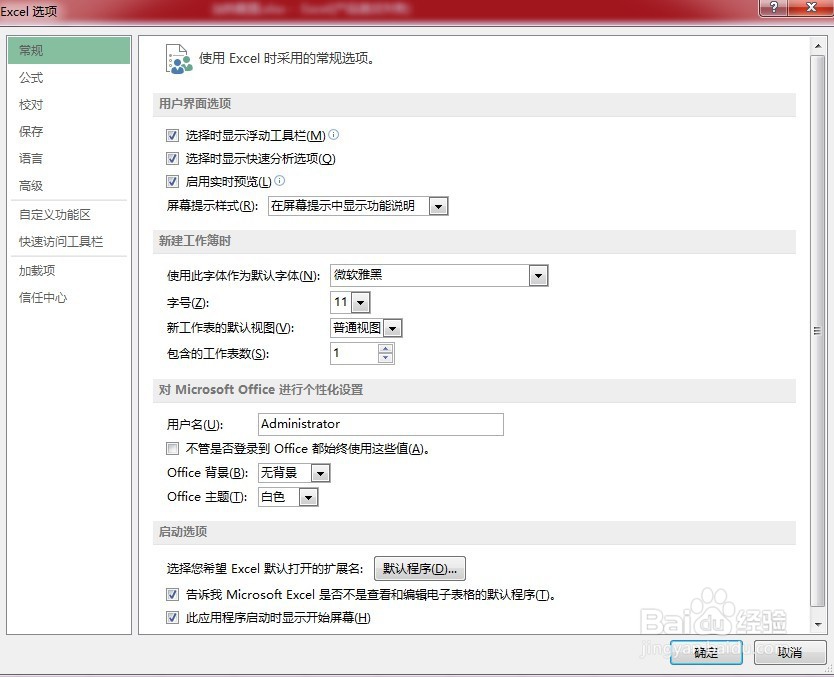The width and height of the screenshot is (834, 677).
Task: Click the scrollbar down arrow
Action: tap(818, 623)
